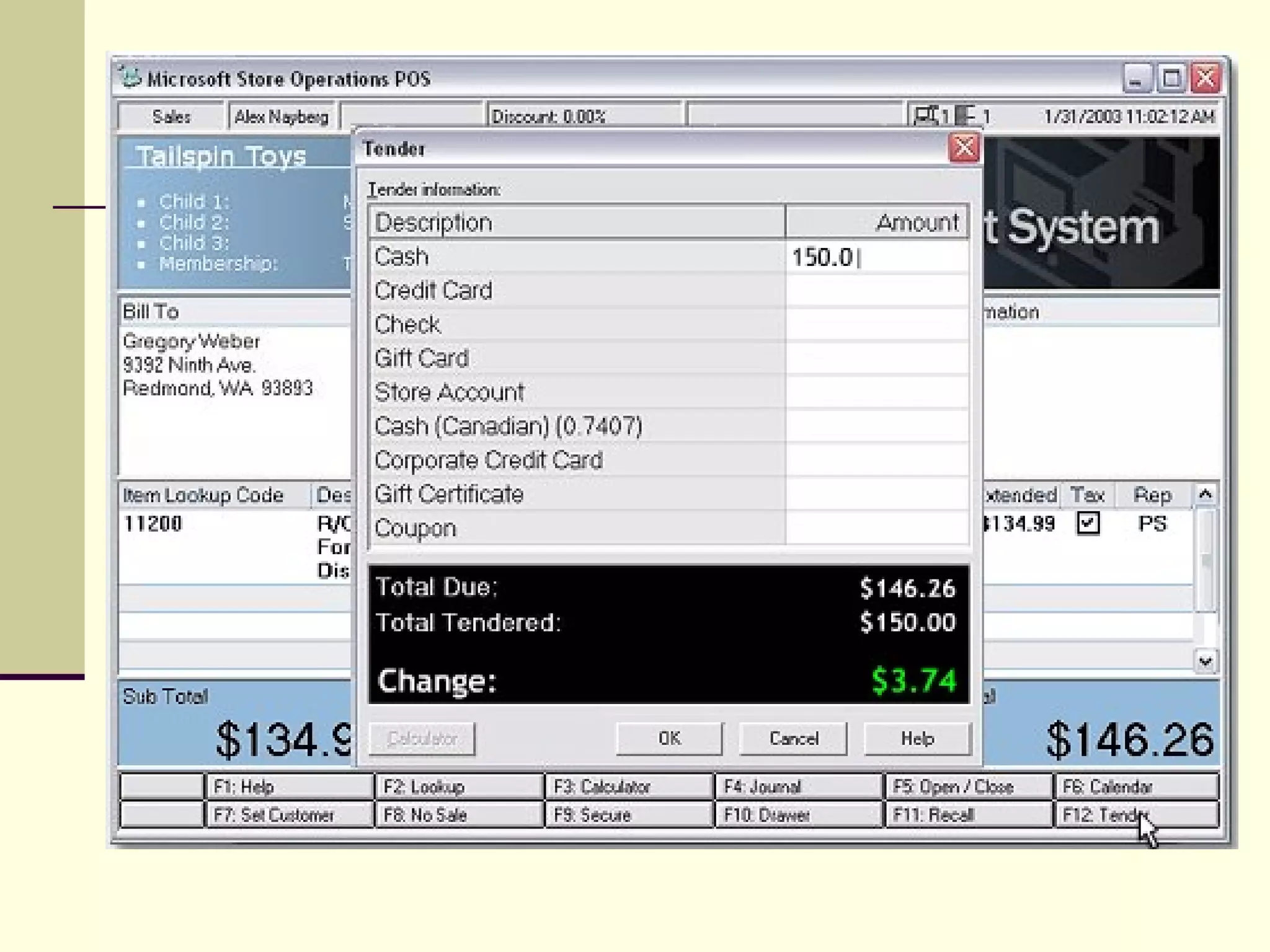Click the Tailspin Toys heading link
The image size is (1270, 952).
pos(221,156)
